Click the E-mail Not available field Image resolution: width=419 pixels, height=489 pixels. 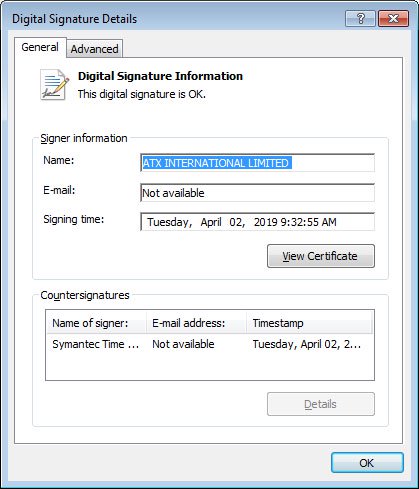[x=257, y=193]
